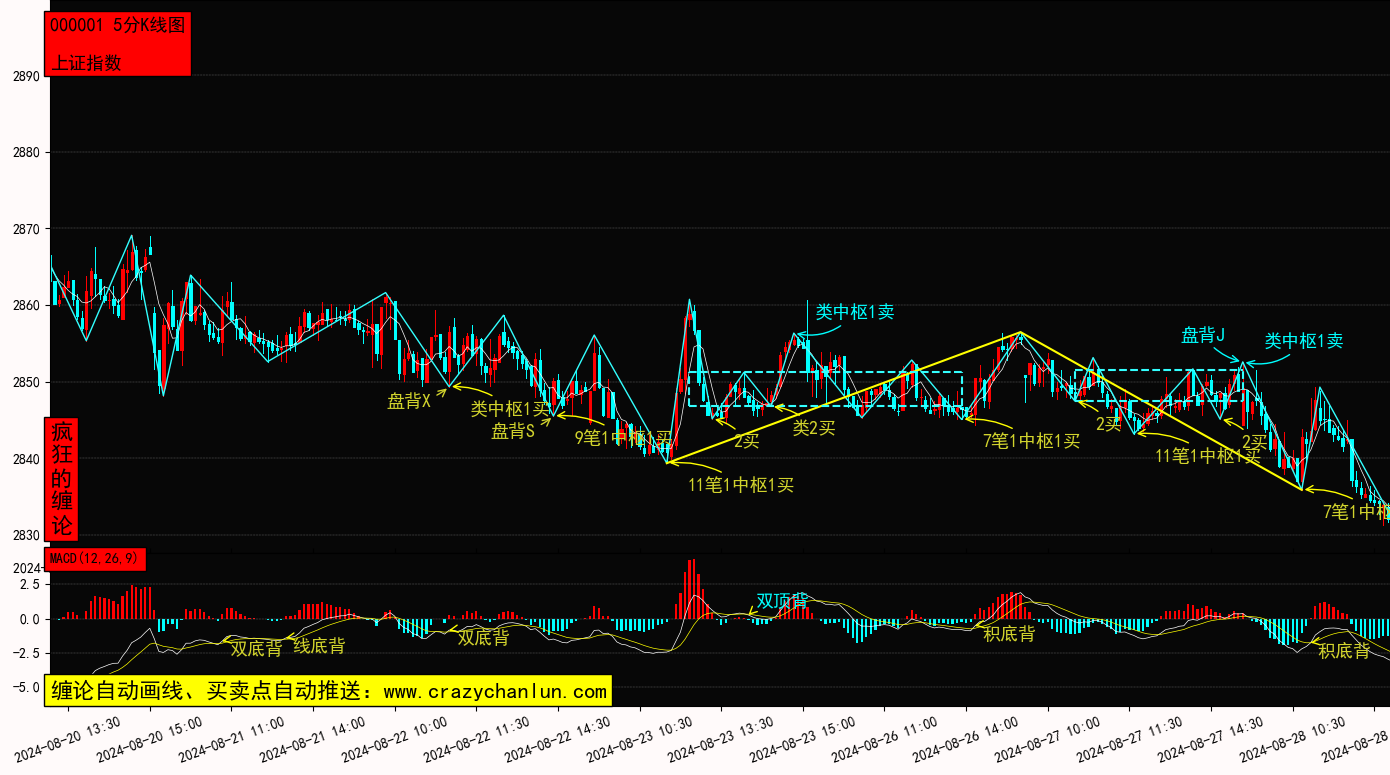Select the 盘背S signal annotation
The height and width of the screenshot is (775, 1390).
click(513, 431)
